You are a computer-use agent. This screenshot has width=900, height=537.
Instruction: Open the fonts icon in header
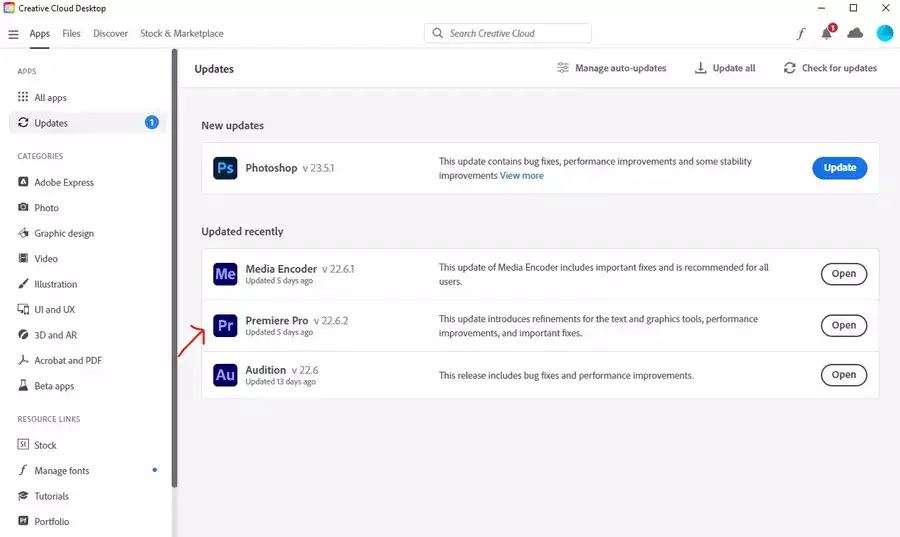click(x=801, y=34)
